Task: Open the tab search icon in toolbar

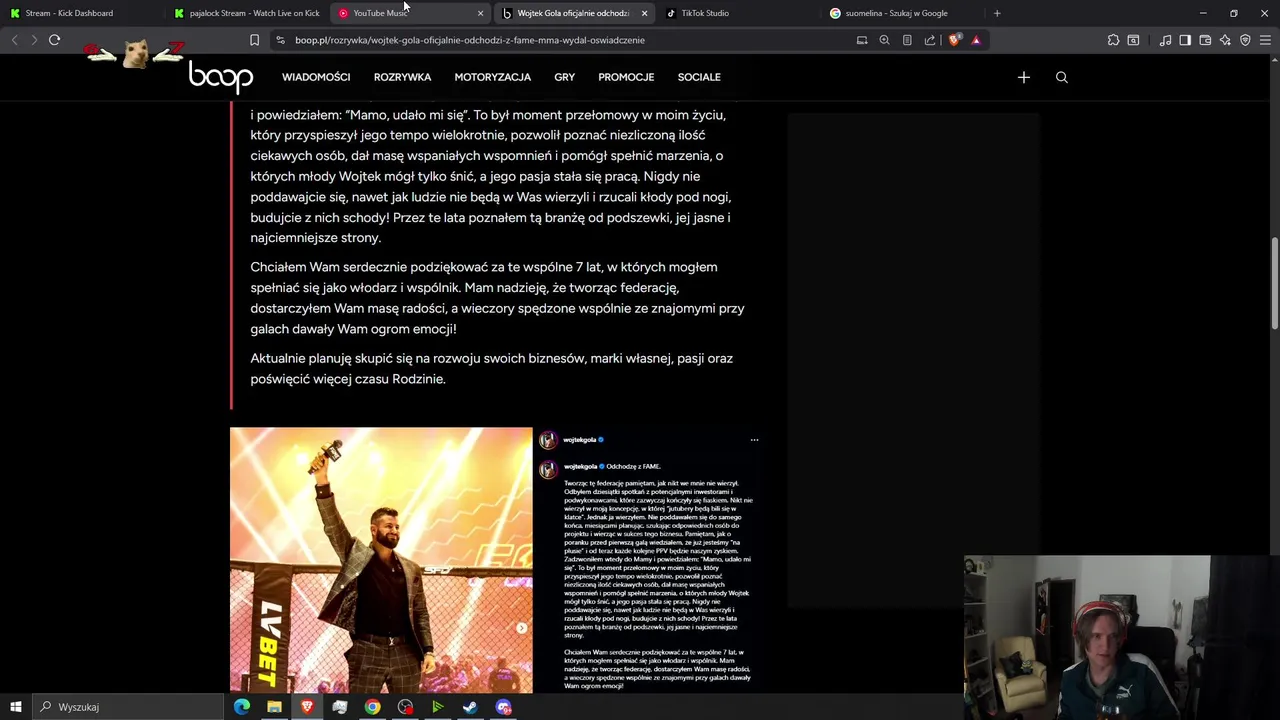Action: point(1133,40)
